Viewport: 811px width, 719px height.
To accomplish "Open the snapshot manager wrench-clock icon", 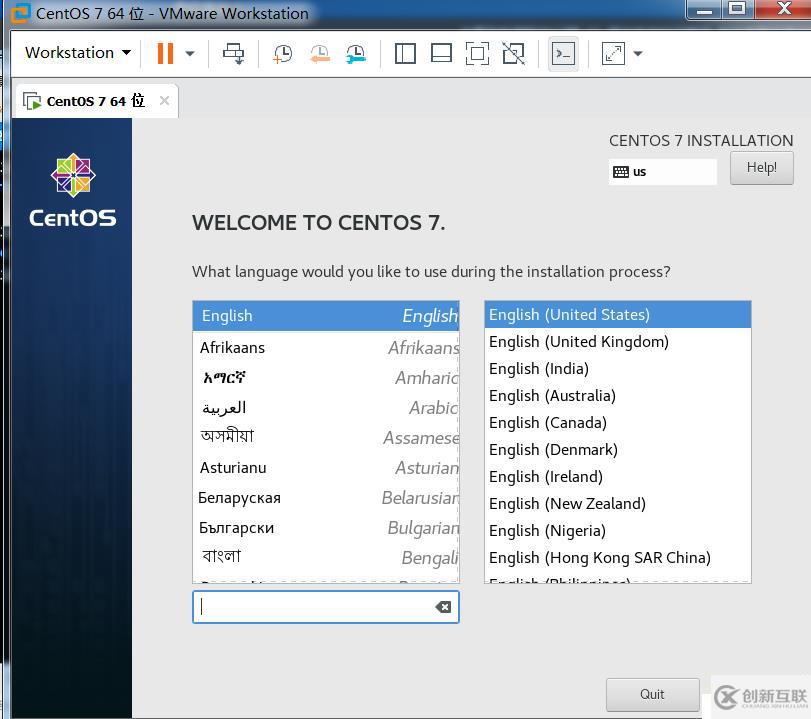I will coord(356,53).
